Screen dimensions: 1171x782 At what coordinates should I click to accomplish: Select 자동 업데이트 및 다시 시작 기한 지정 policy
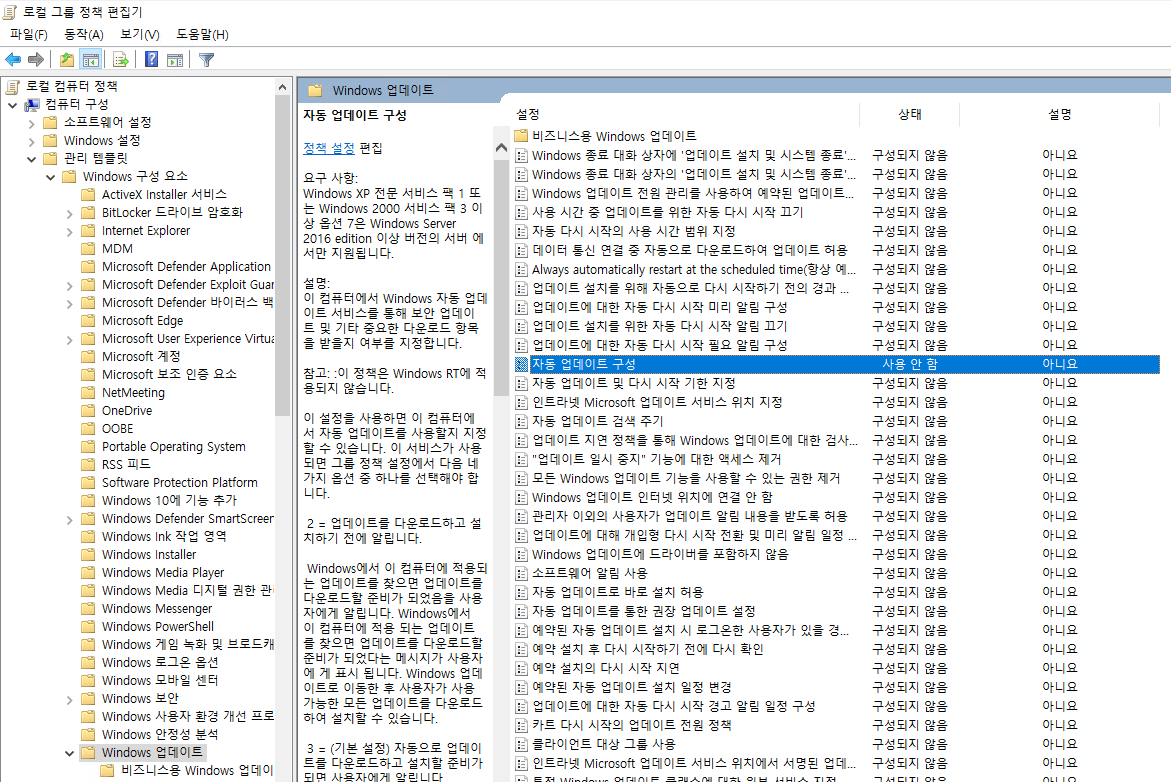click(633, 383)
